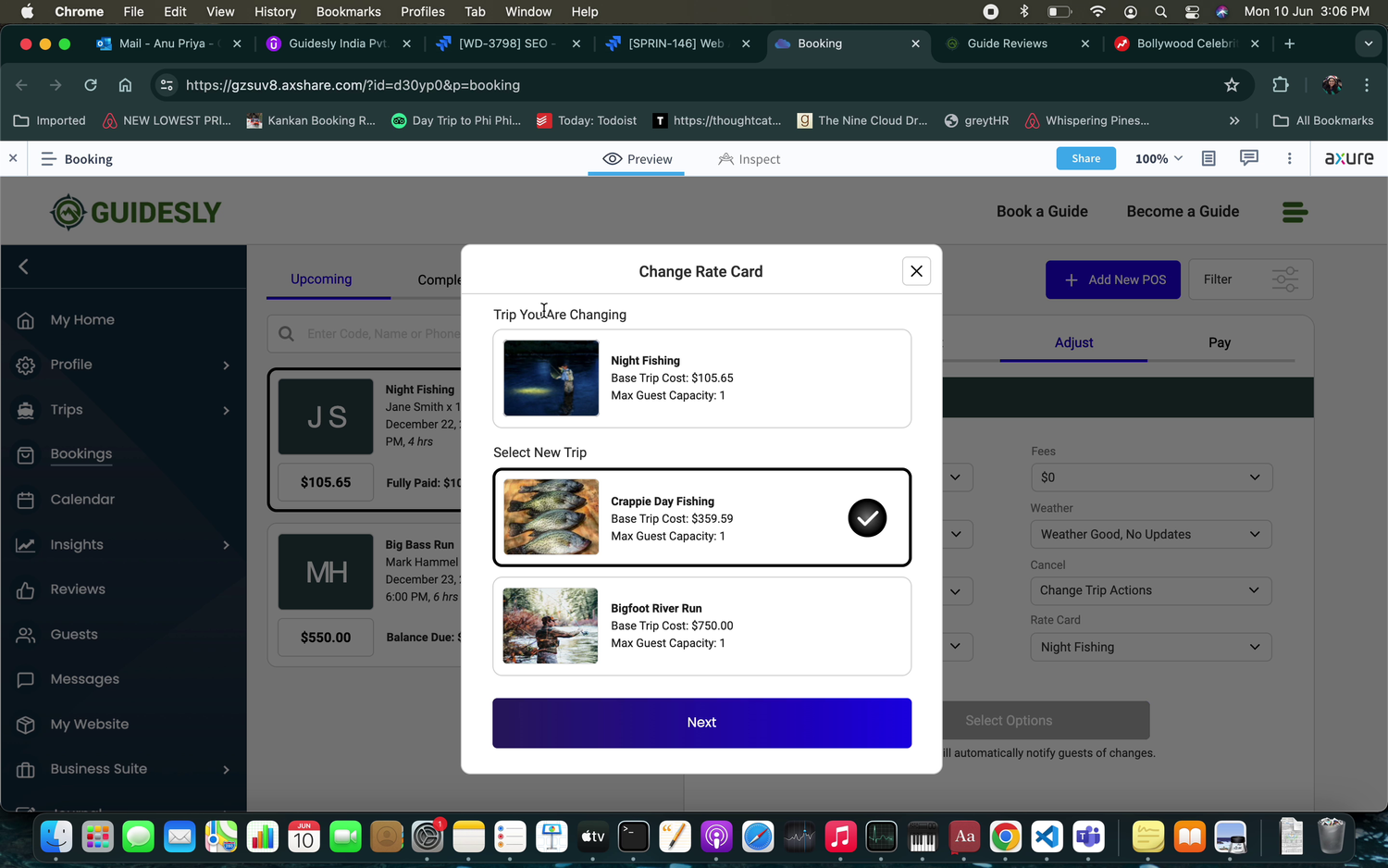Click the Guidesly hamburger menu icon
1388x868 pixels.
1295,212
